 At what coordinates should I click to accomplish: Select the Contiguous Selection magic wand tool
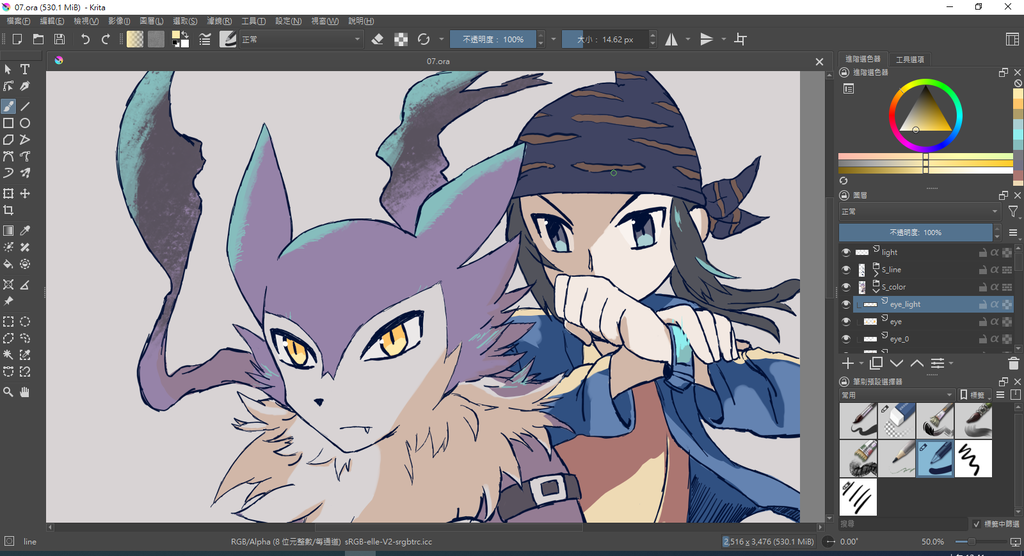pyautogui.click(x=8, y=355)
